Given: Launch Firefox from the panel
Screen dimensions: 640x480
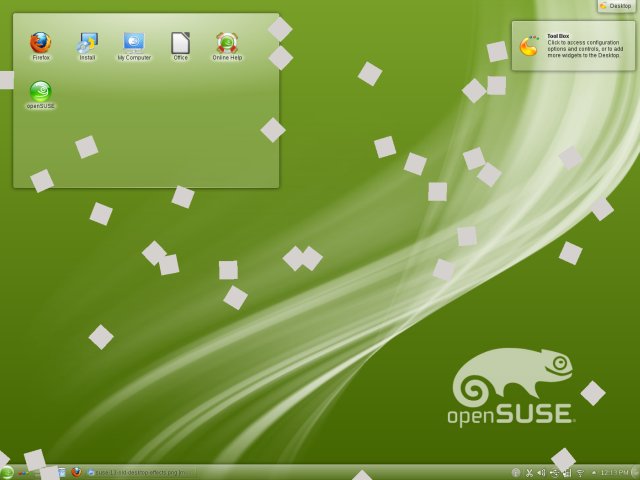Looking at the screenshot, I should 76,473.
